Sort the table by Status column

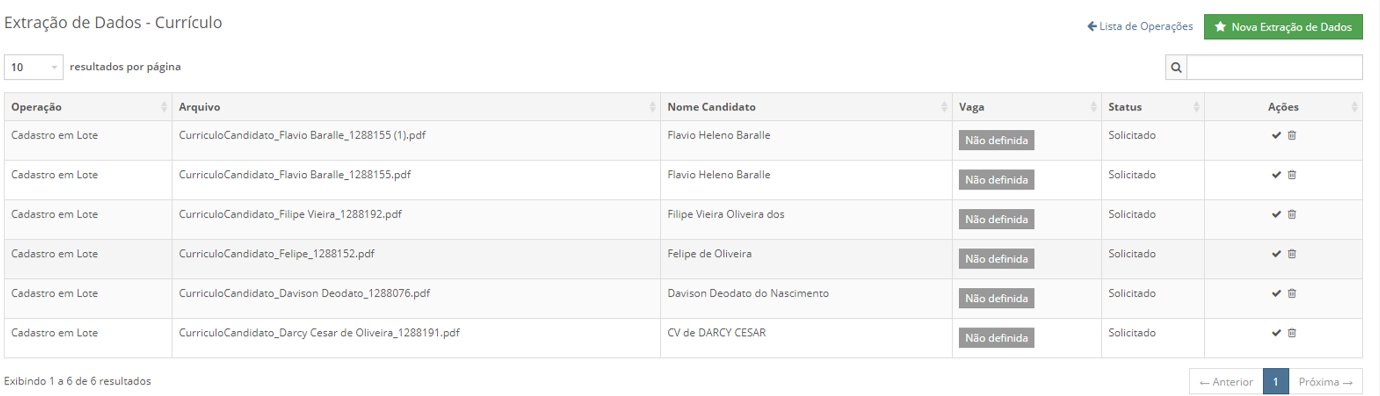(x=1153, y=107)
